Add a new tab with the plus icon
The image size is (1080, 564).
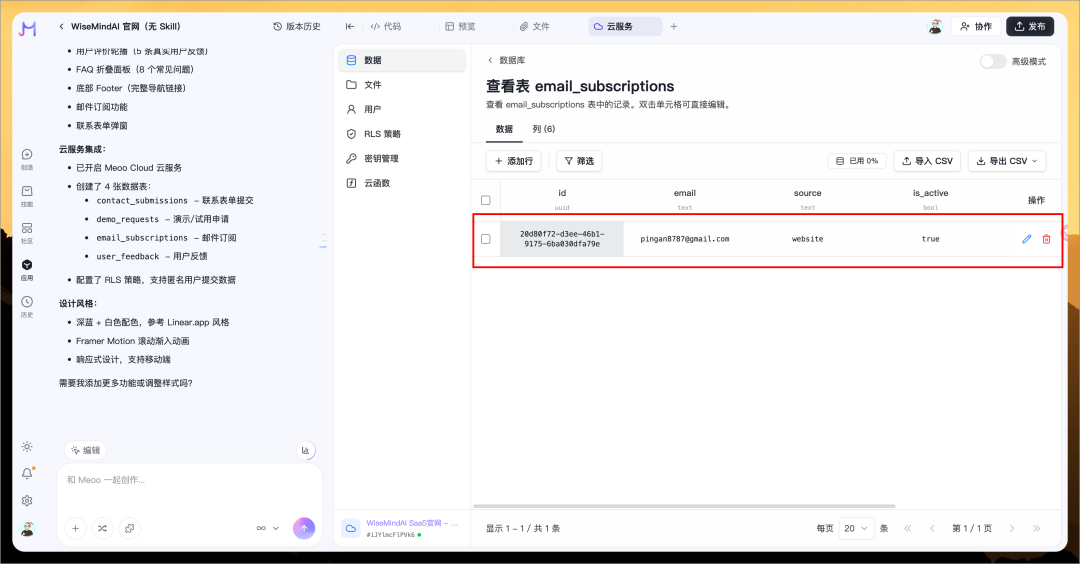click(674, 27)
